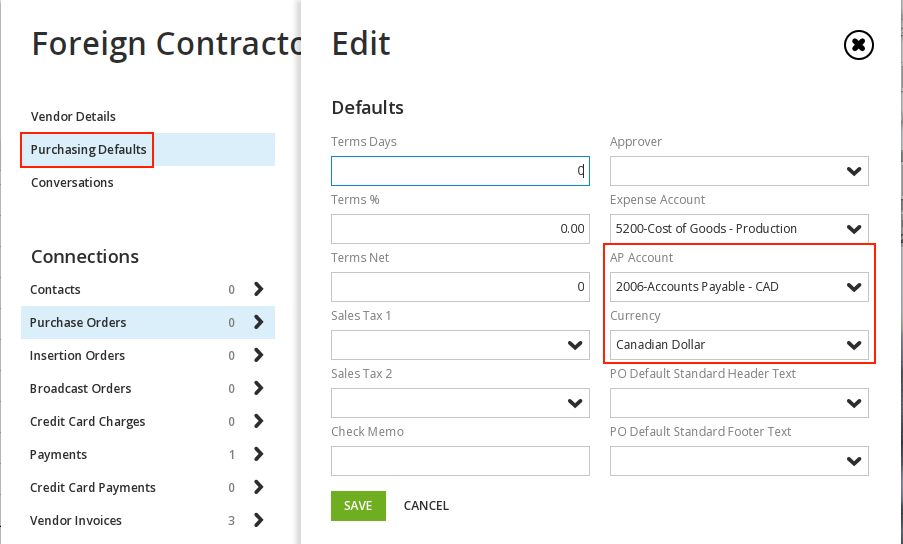Click Credit Card Payments chevron

click(x=259, y=488)
